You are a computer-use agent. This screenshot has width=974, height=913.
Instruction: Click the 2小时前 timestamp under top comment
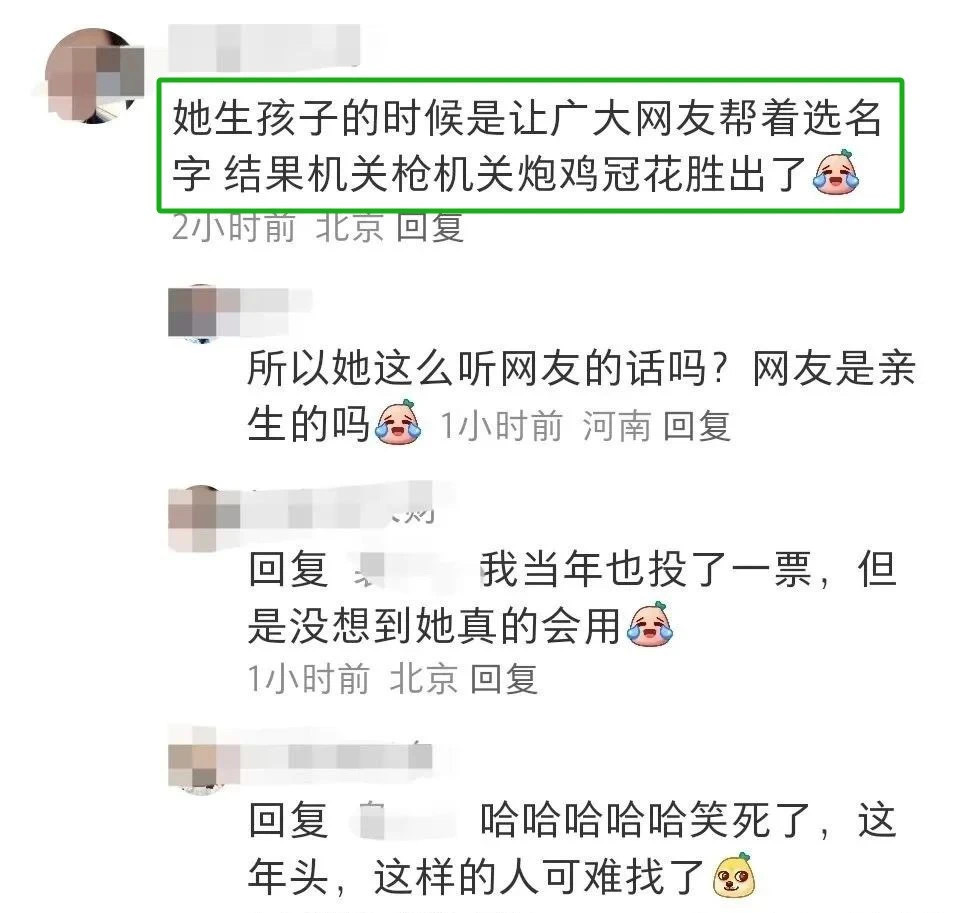coord(234,227)
